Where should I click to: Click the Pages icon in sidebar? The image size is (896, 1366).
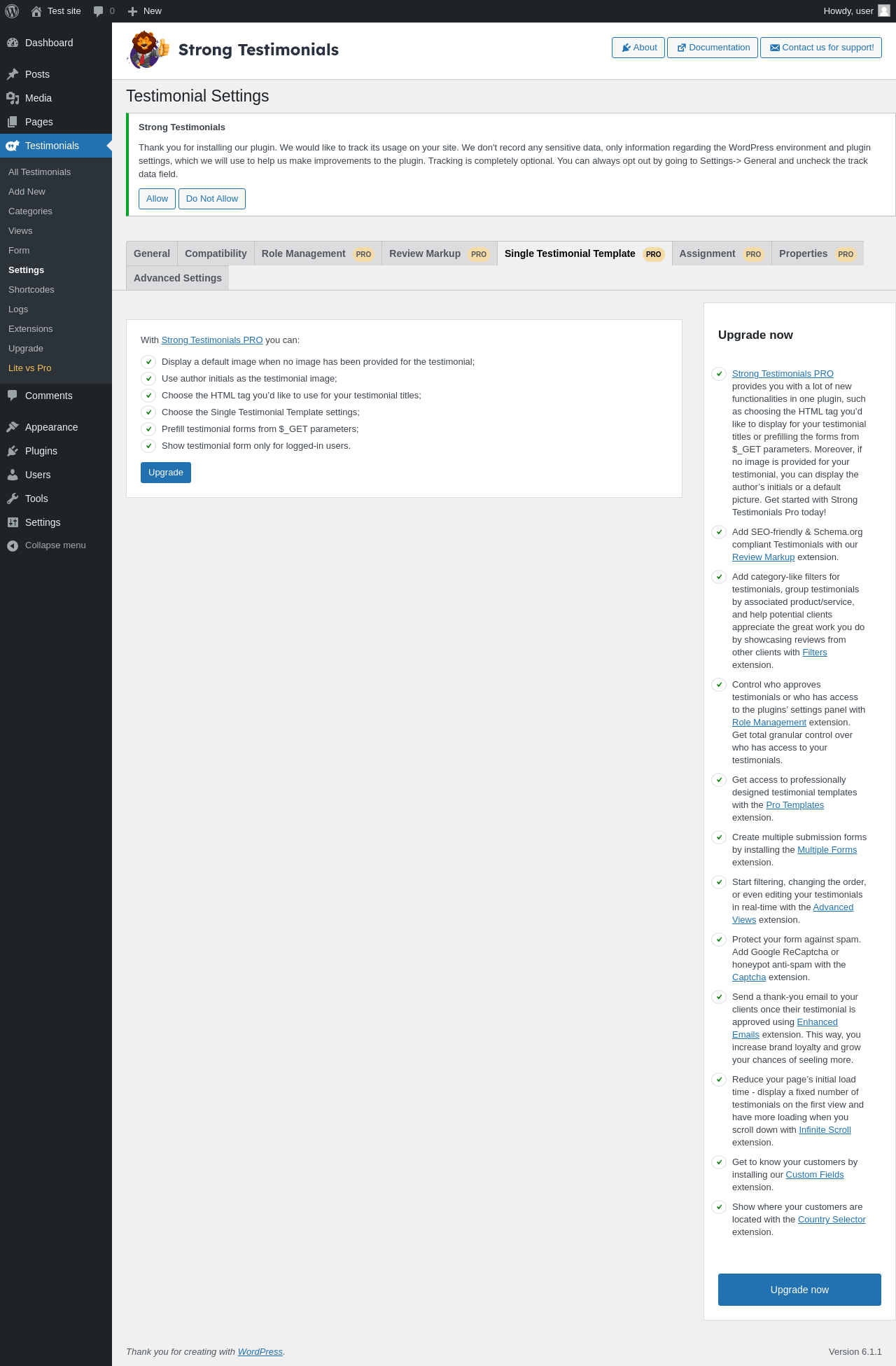[x=13, y=122]
